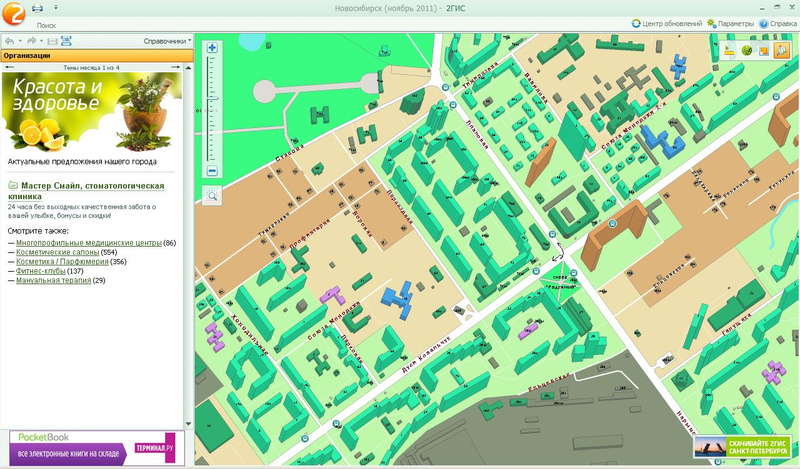The image size is (800, 469).
Task: Select the Организации panel tab
Action: click(28, 56)
